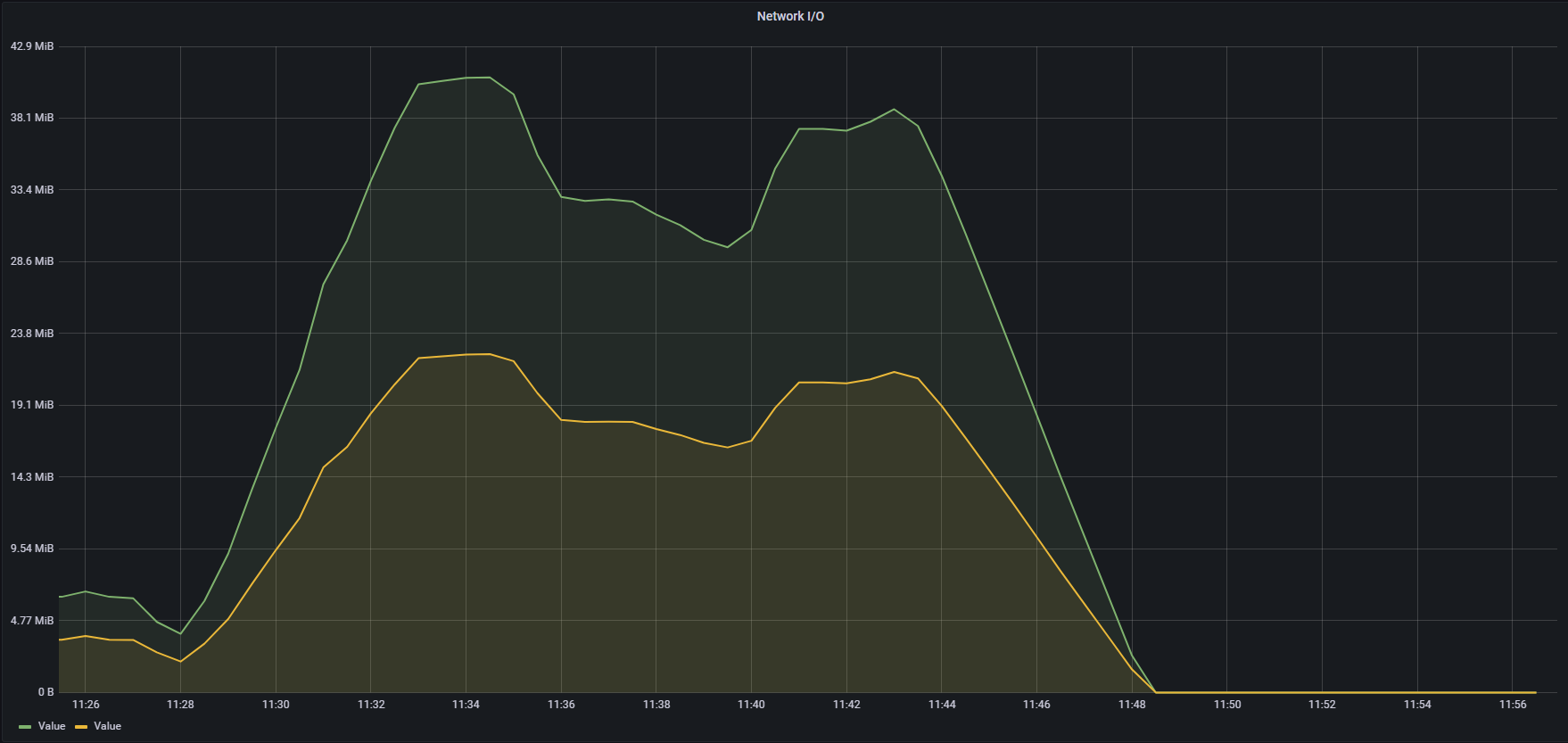Click the 11:46 time label
The height and width of the screenshot is (743, 1568).
coord(1036,705)
